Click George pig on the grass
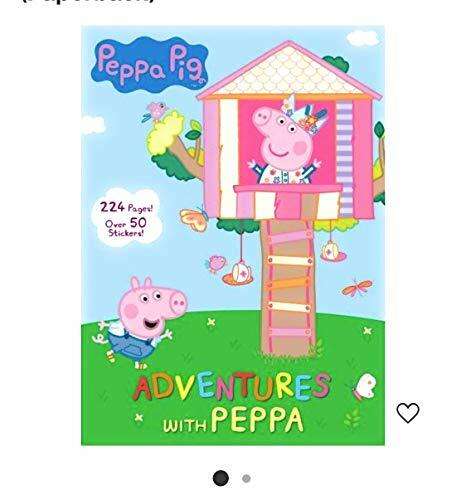466x500 pixels. point(141,323)
